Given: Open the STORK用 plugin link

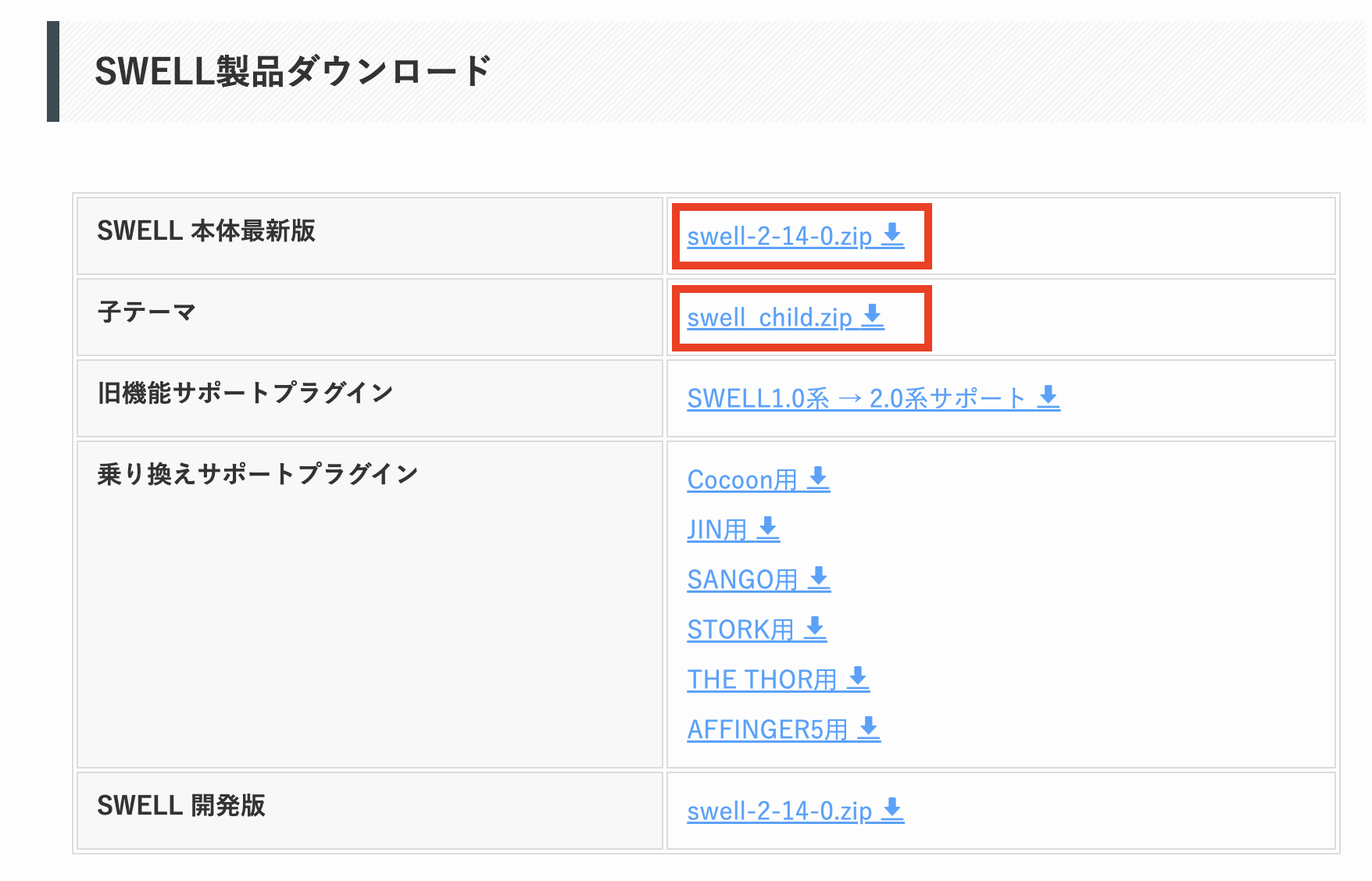Looking at the screenshot, I should (741, 630).
